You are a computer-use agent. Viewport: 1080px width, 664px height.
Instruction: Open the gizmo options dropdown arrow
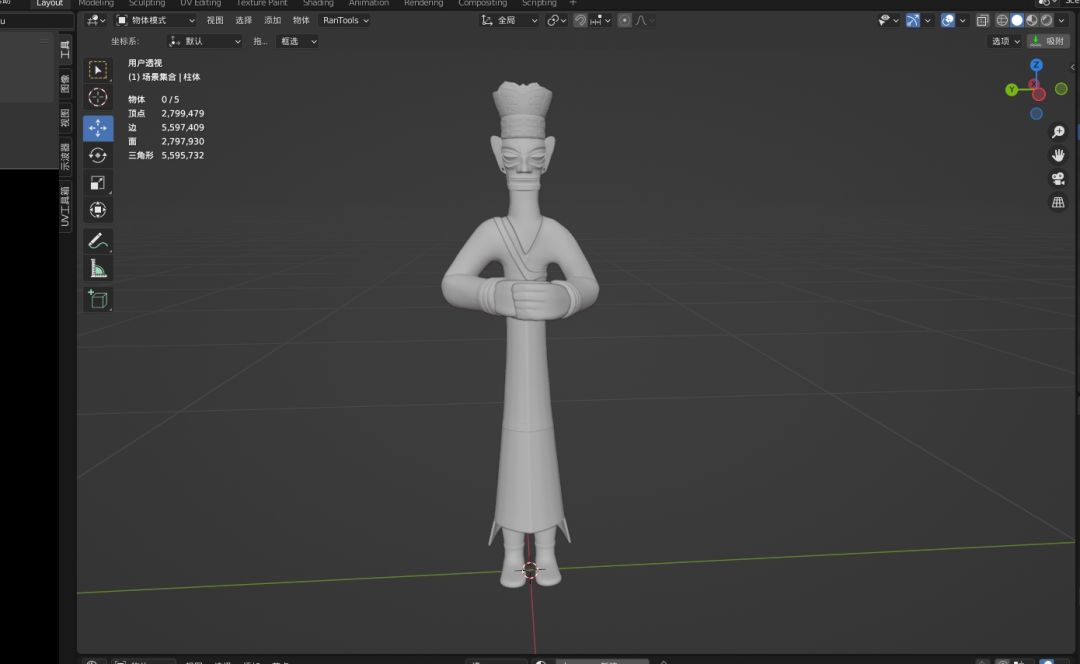coord(927,21)
